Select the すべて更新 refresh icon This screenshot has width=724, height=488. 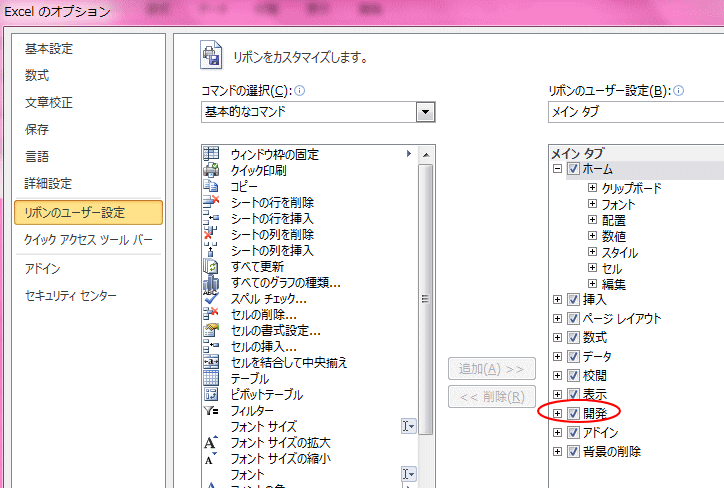pos(211,266)
